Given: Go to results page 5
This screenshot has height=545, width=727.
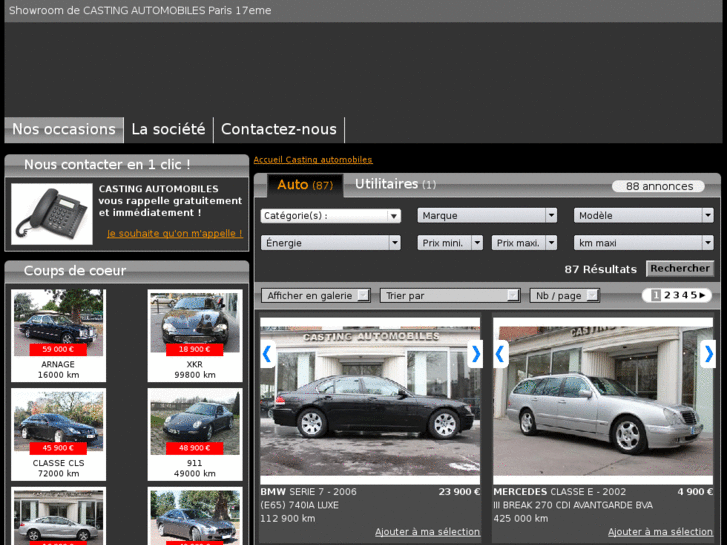Looking at the screenshot, I should (x=694, y=295).
